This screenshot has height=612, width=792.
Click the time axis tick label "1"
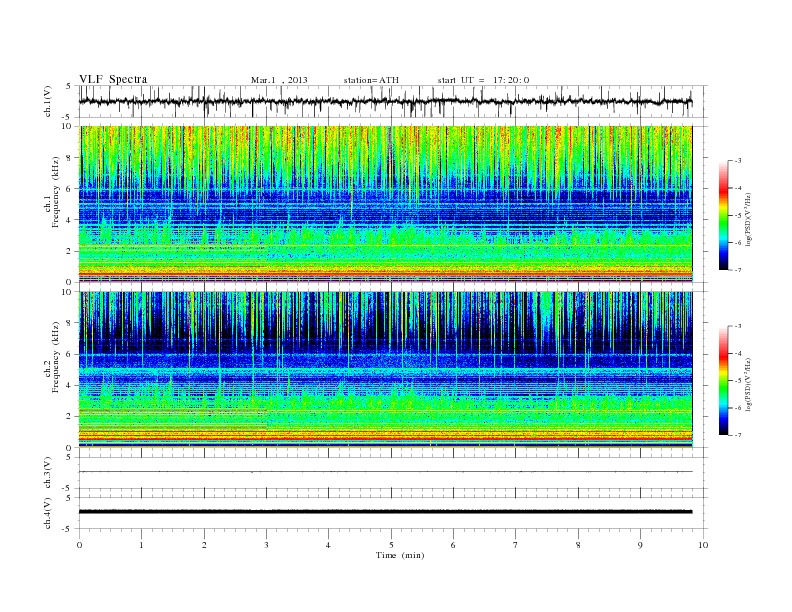click(141, 545)
